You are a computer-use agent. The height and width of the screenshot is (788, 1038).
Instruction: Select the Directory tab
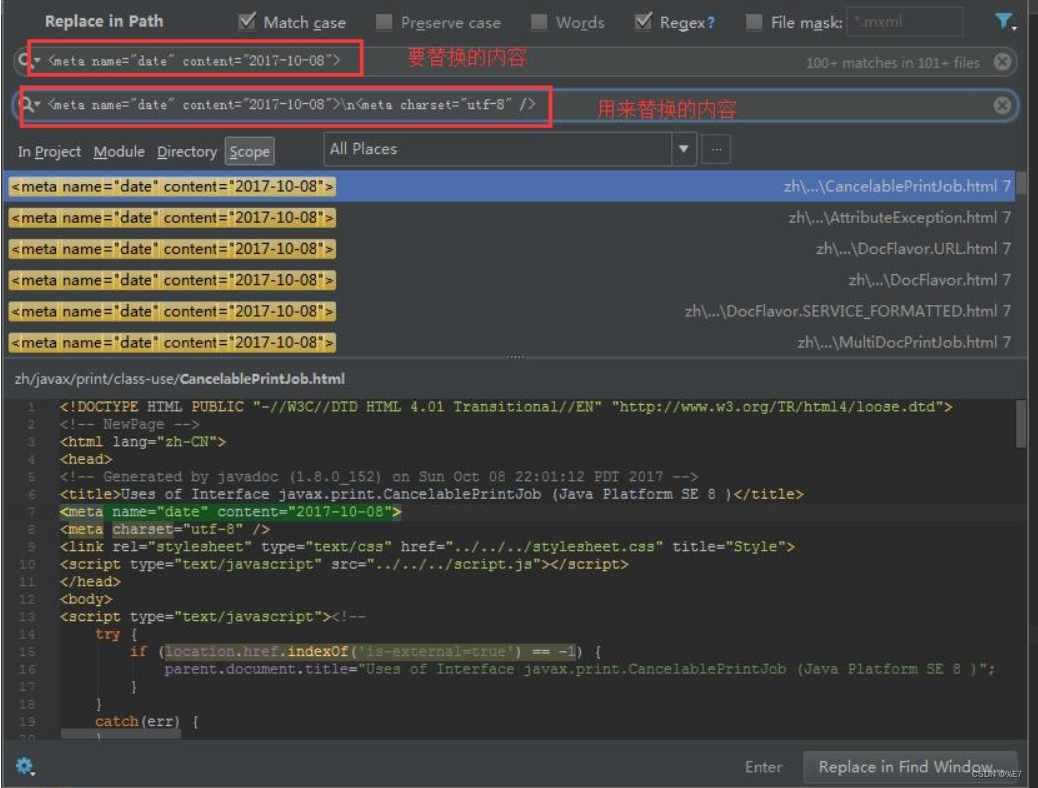(x=186, y=151)
